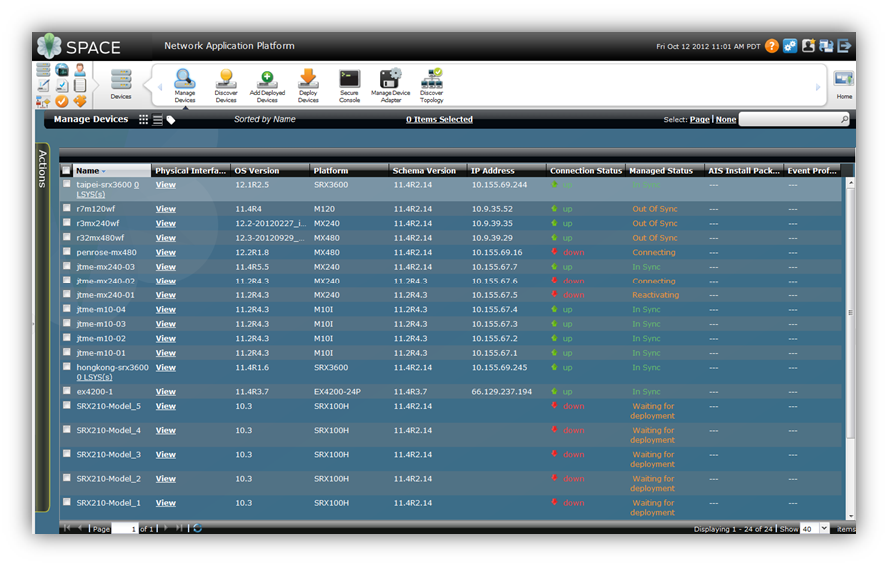Screen dimensions: 889x567
Task: Click the orange checkmark icon in the icon grid
Action: point(62,101)
